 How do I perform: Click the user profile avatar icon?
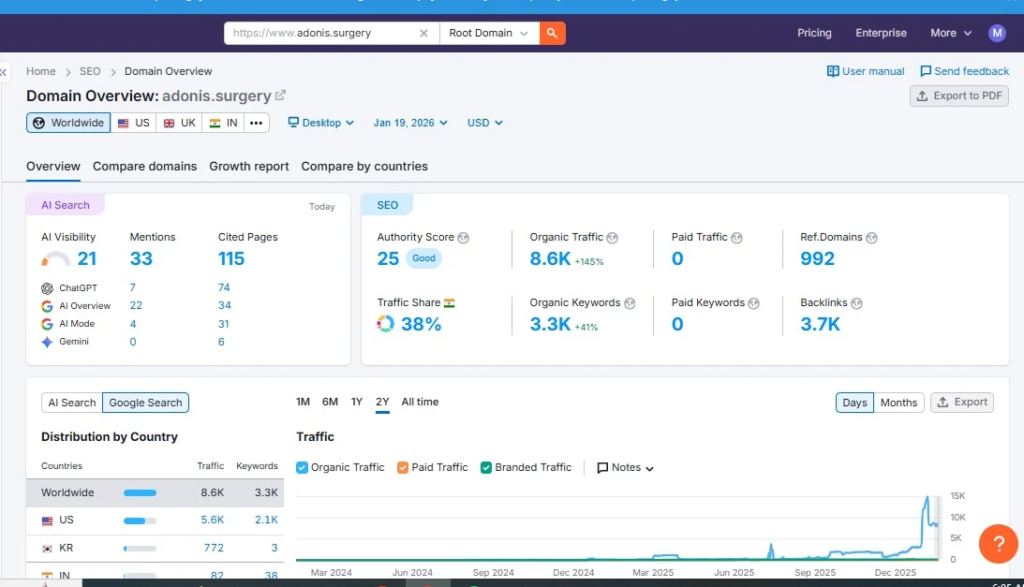pos(996,33)
